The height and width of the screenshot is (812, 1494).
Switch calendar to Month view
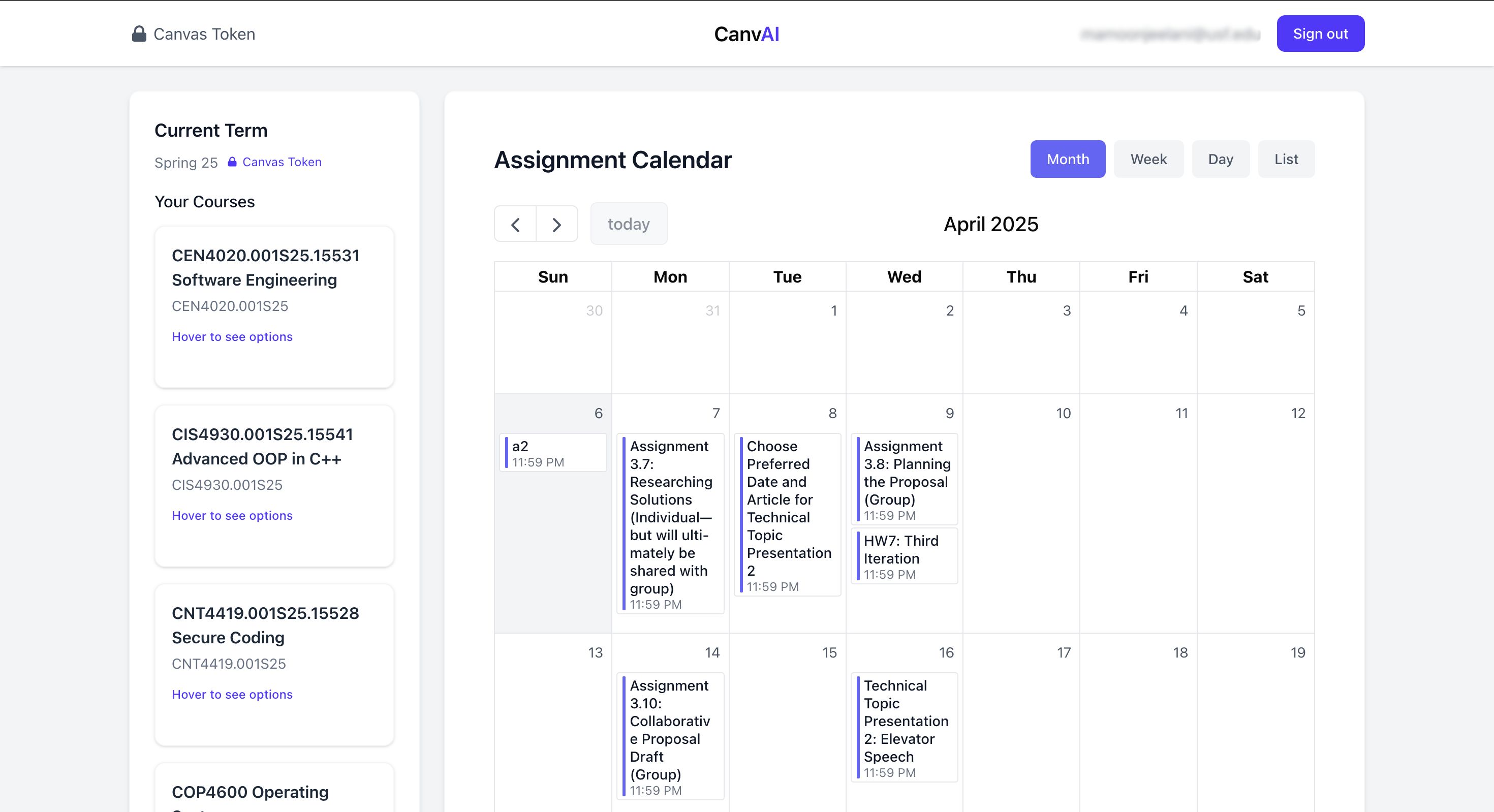coord(1068,159)
